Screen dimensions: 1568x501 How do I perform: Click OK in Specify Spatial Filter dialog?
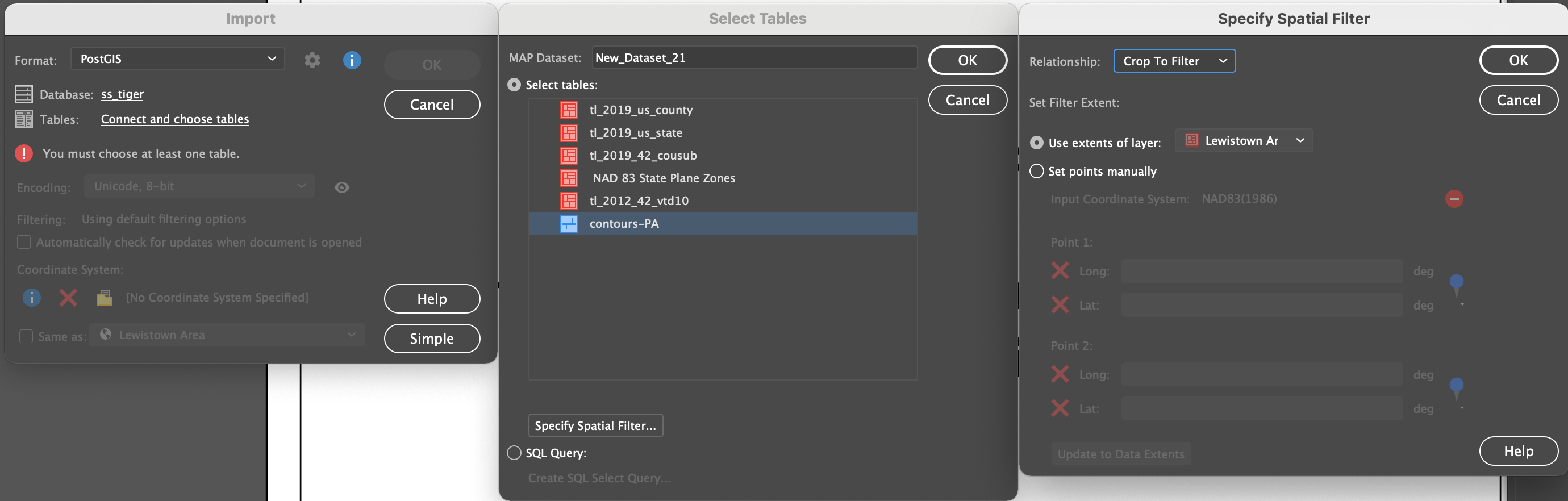[1518, 60]
